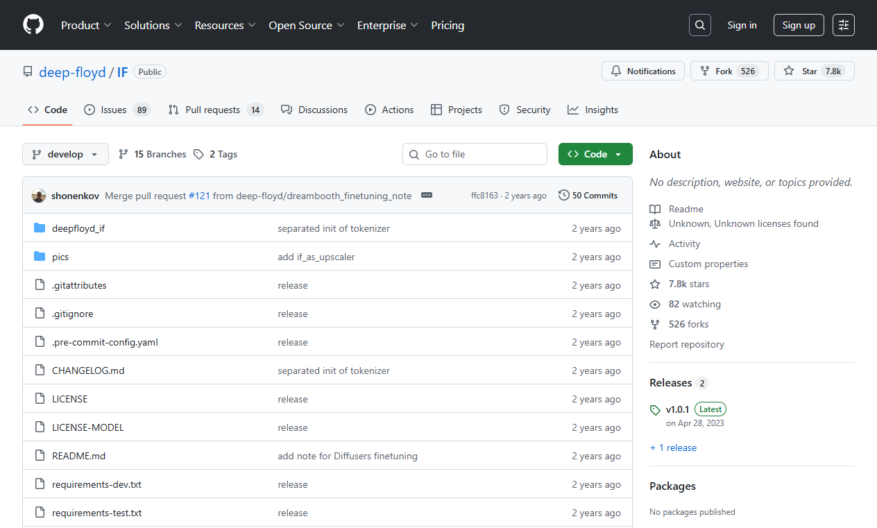
Task: Expand commit message ellipsis icon
Action: click(x=427, y=195)
